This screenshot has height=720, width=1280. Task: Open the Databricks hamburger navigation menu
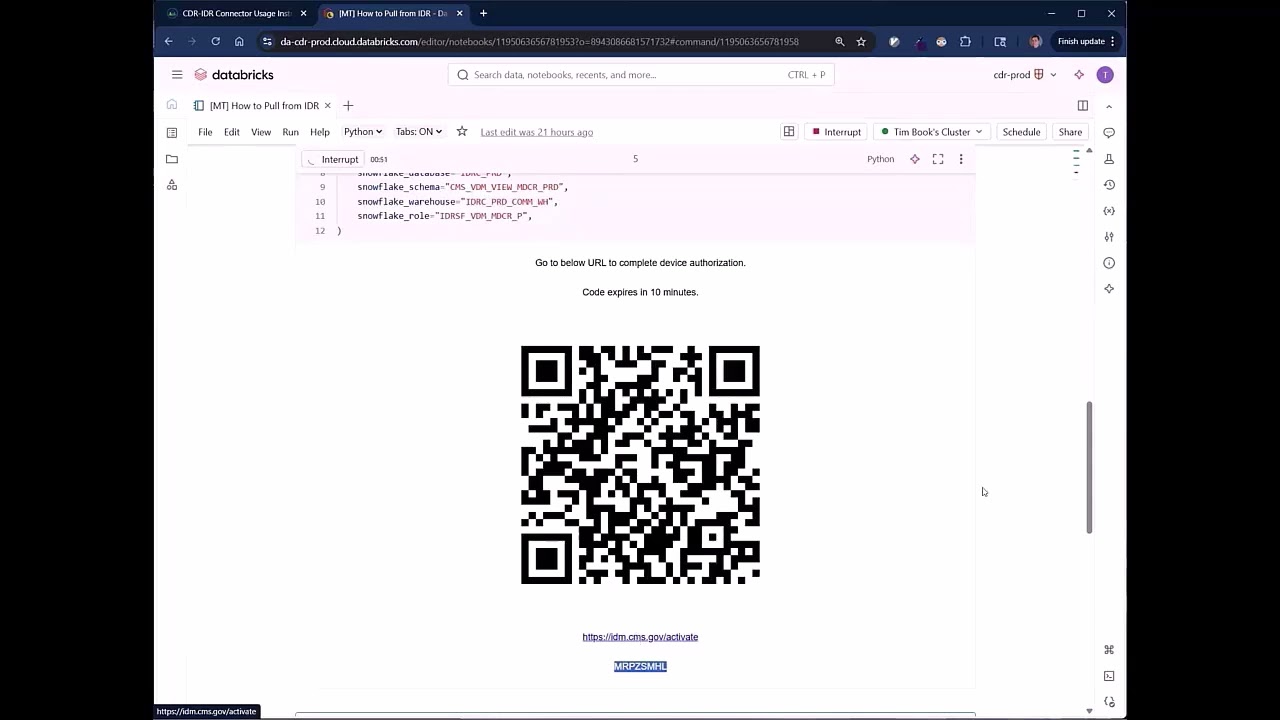click(177, 75)
